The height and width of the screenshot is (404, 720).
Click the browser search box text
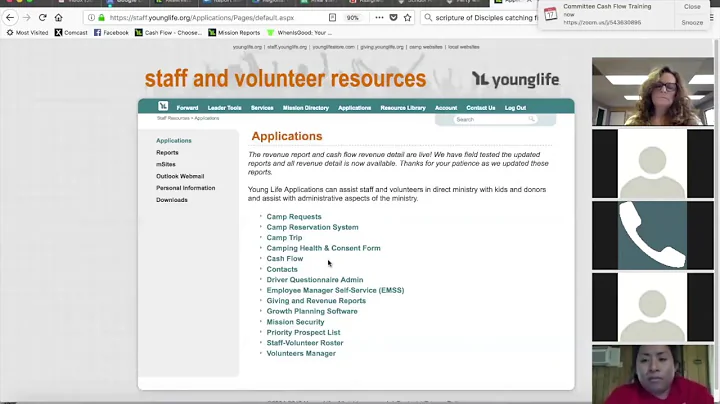click(486, 17)
